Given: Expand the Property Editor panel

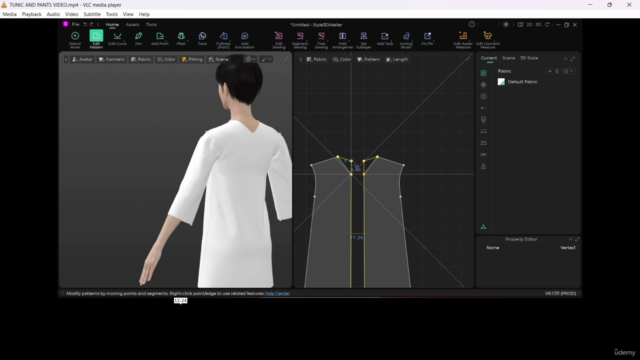Looking at the screenshot, I should tap(577, 239).
